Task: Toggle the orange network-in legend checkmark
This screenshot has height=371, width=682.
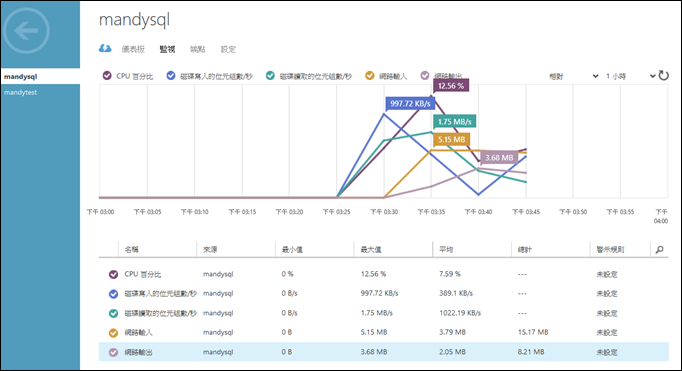Action: 370,76
